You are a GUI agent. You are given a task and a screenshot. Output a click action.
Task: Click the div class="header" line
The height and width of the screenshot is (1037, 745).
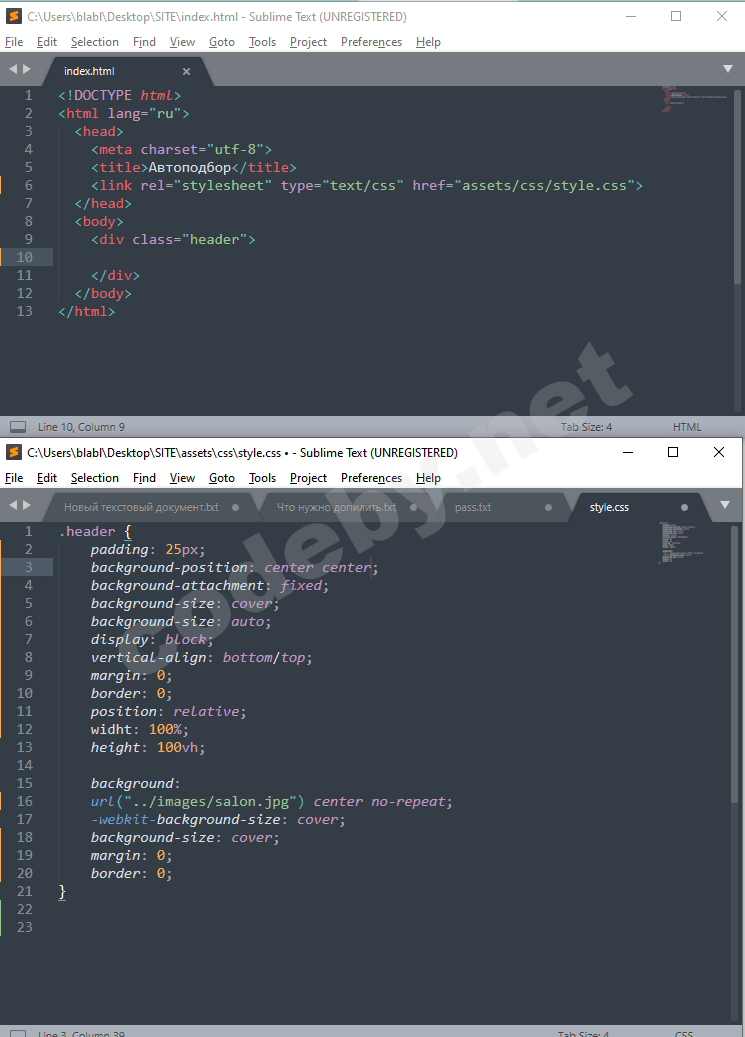173,239
